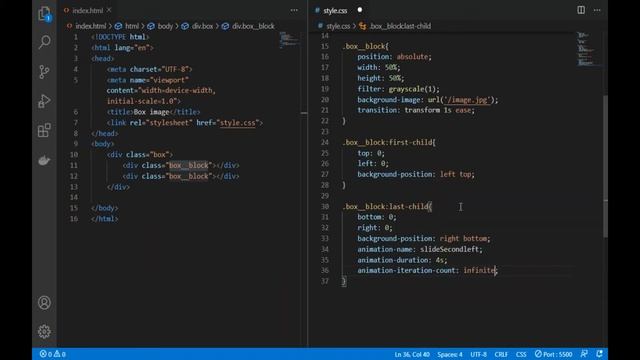Click the <div class="box"> line
Screen dimensions: 640x360
(x=140, y=155)
